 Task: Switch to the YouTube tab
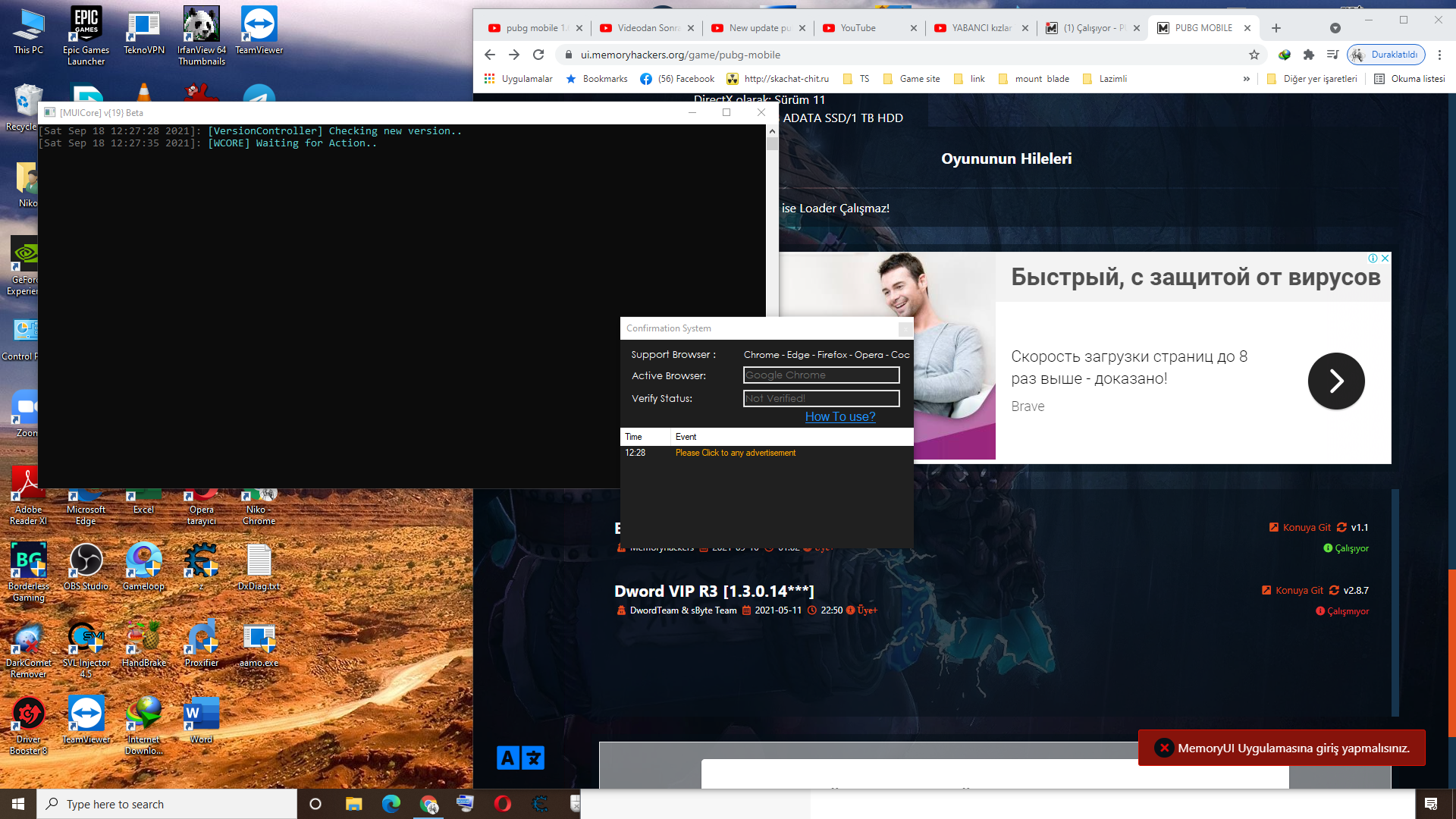(x=868, y=28)
